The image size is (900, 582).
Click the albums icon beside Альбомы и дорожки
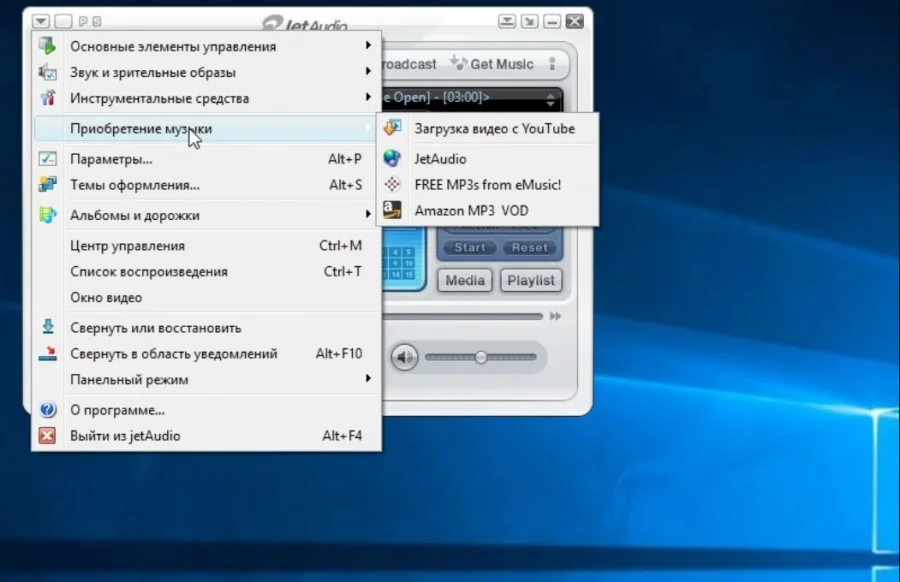(x=48, y=215)
